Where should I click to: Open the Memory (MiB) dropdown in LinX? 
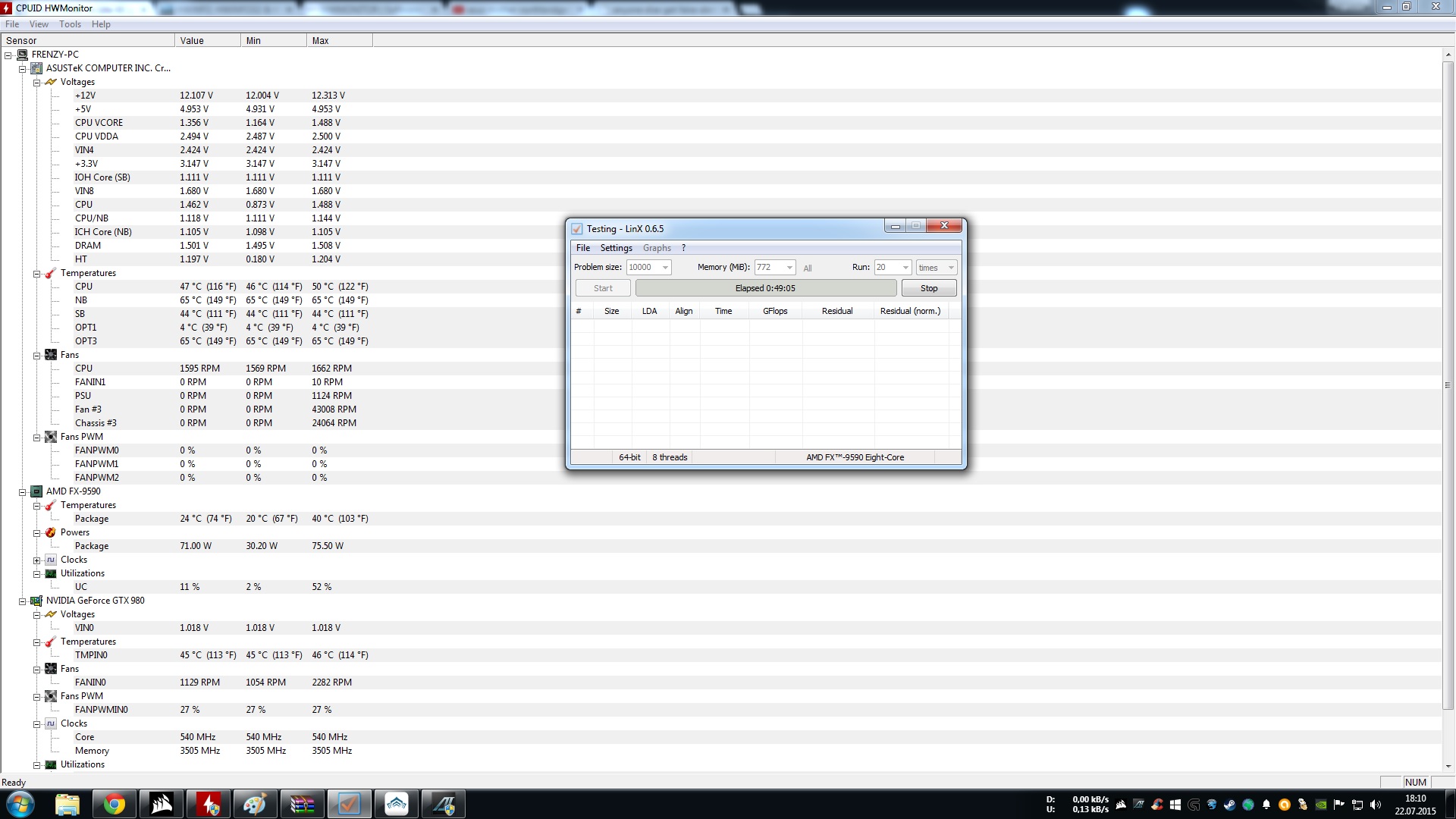789,268
